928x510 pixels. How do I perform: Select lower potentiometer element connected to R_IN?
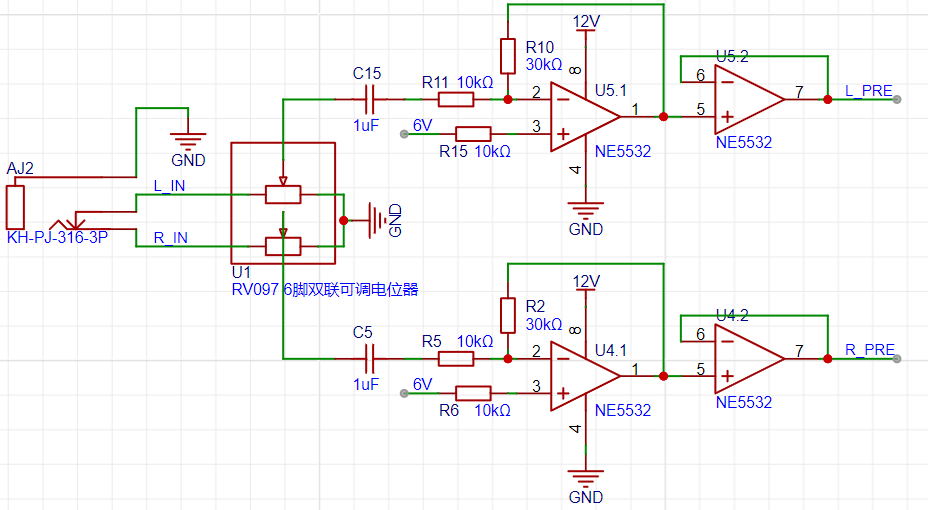click(x=283, y=246)
